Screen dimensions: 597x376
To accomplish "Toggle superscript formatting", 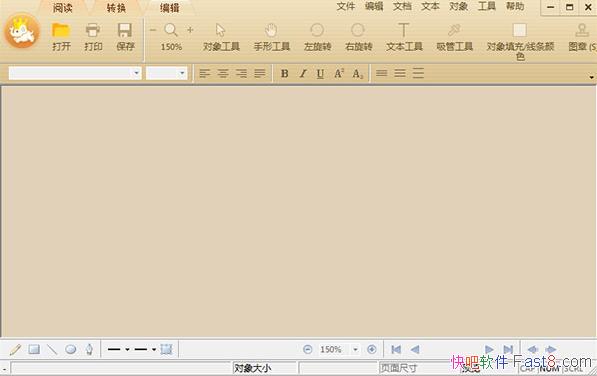I will pos(339,73).
